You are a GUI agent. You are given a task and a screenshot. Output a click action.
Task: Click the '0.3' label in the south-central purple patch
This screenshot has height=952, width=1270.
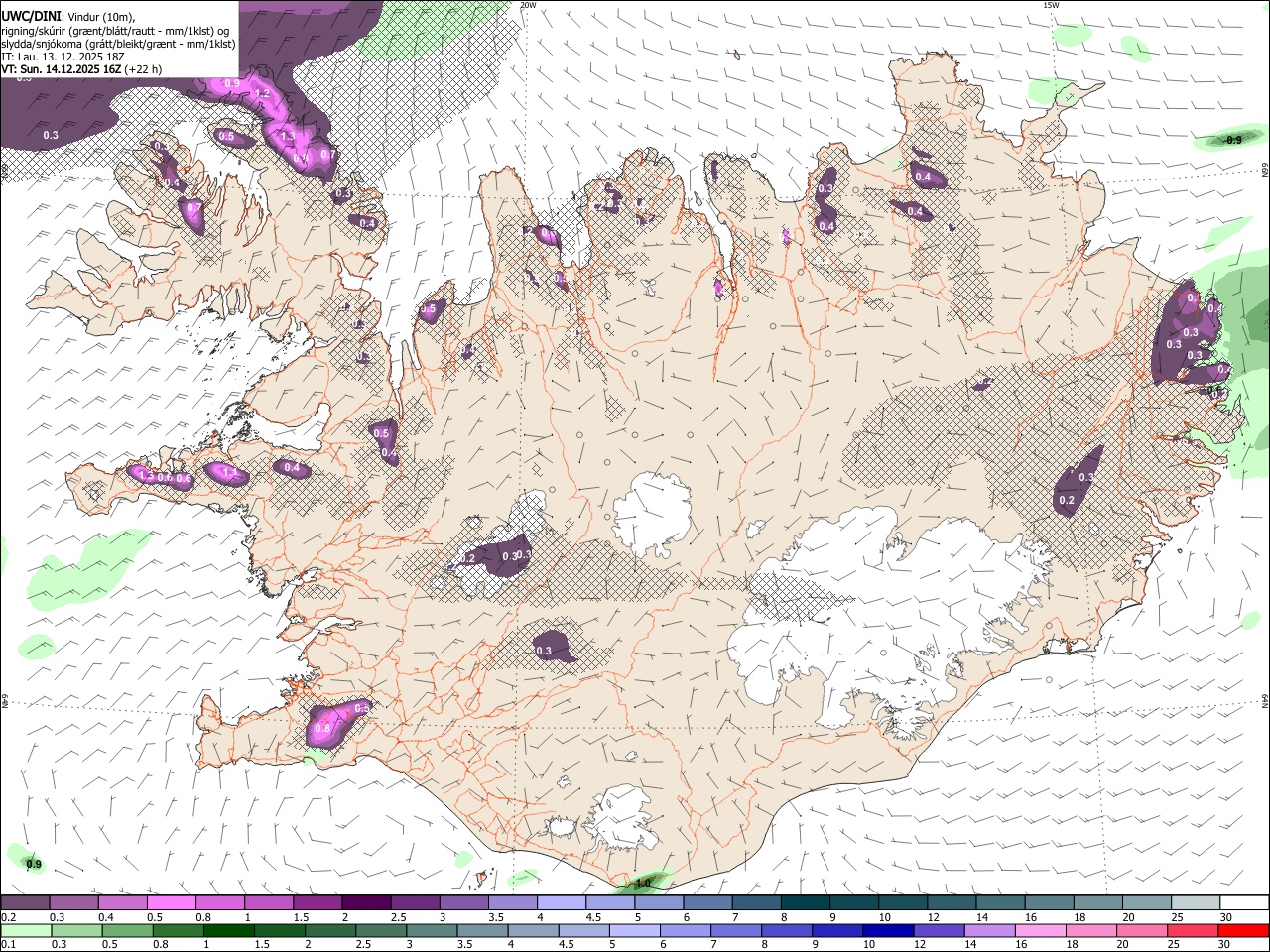coord(543,651)
